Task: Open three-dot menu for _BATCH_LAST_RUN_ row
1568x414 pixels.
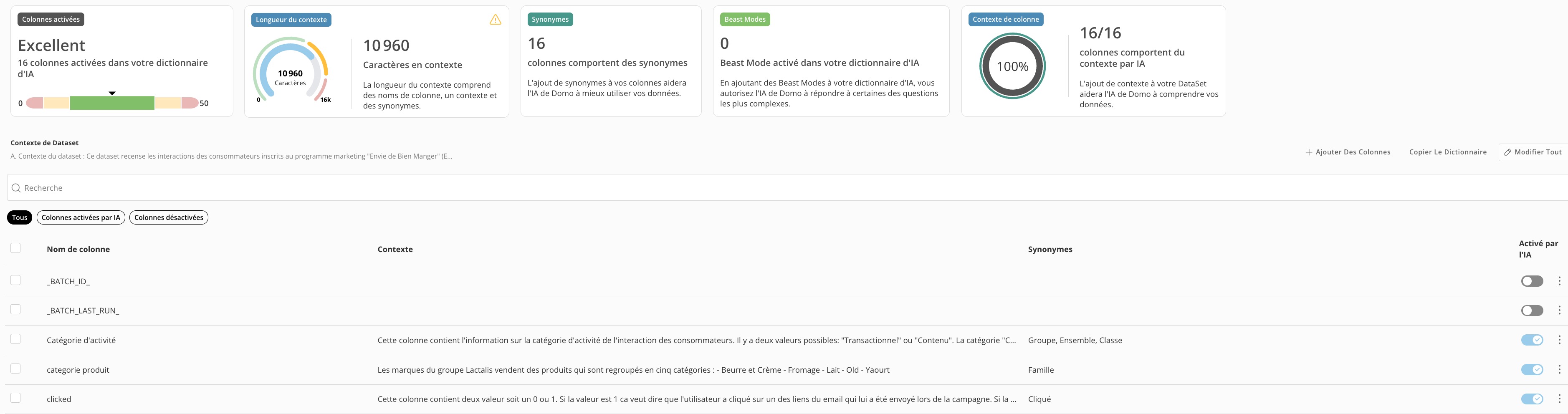Action: pyautogui.click(x=1559, y=310)
